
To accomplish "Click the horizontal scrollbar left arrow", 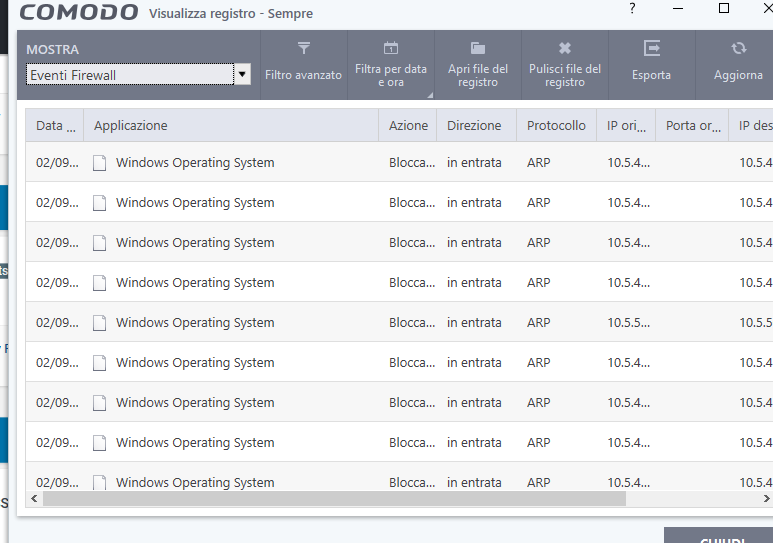I will click(35, 498).
